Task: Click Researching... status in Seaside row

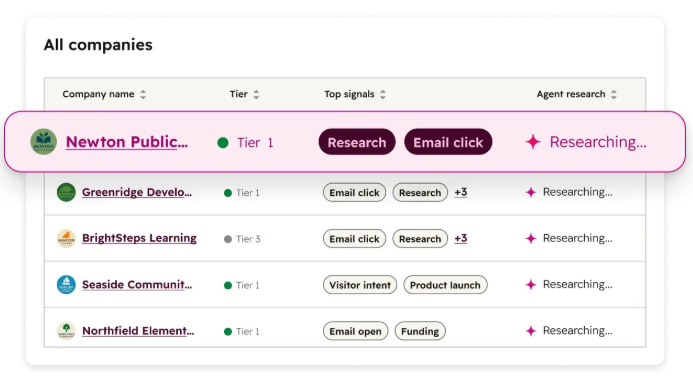Action: tap(578, 284)
